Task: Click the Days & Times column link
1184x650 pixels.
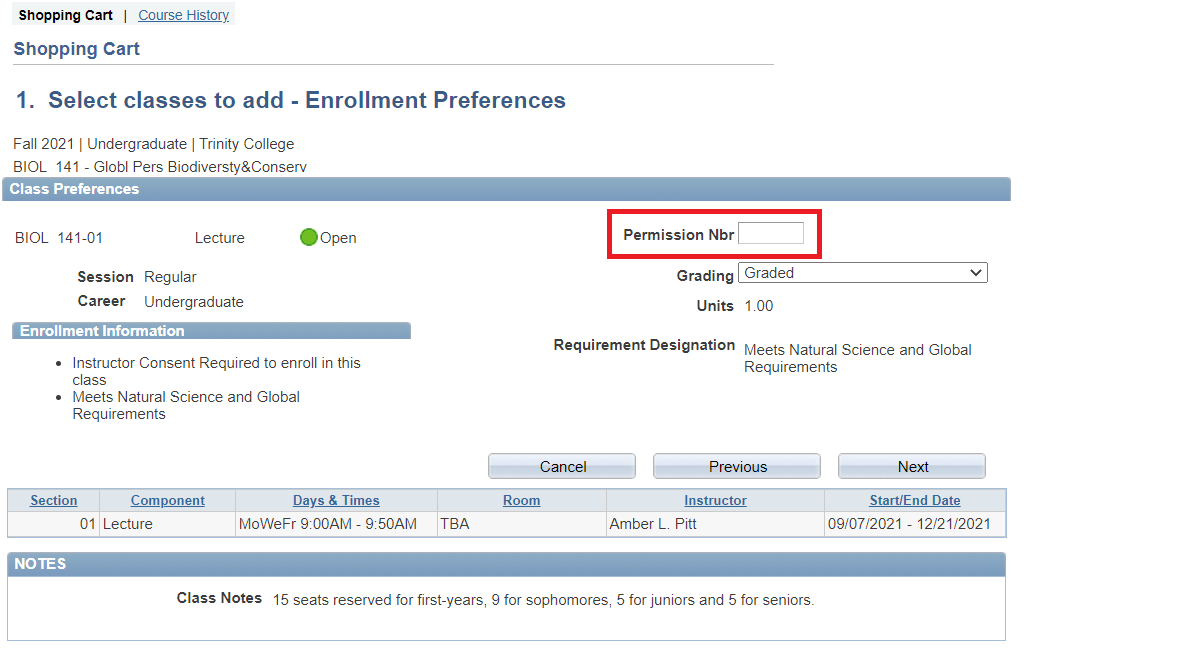Action: (337, 500)
